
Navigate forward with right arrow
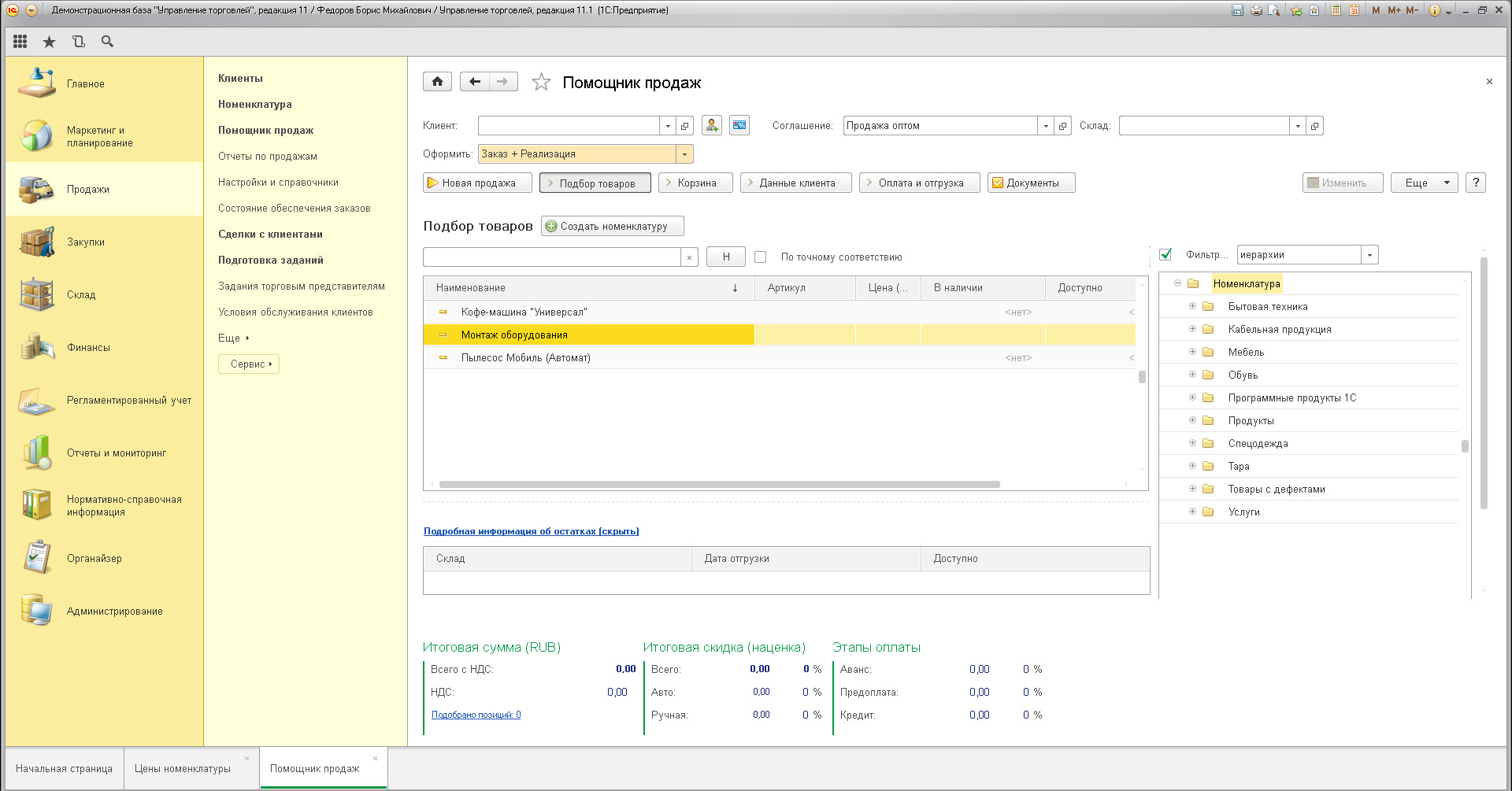click(503, 82)
